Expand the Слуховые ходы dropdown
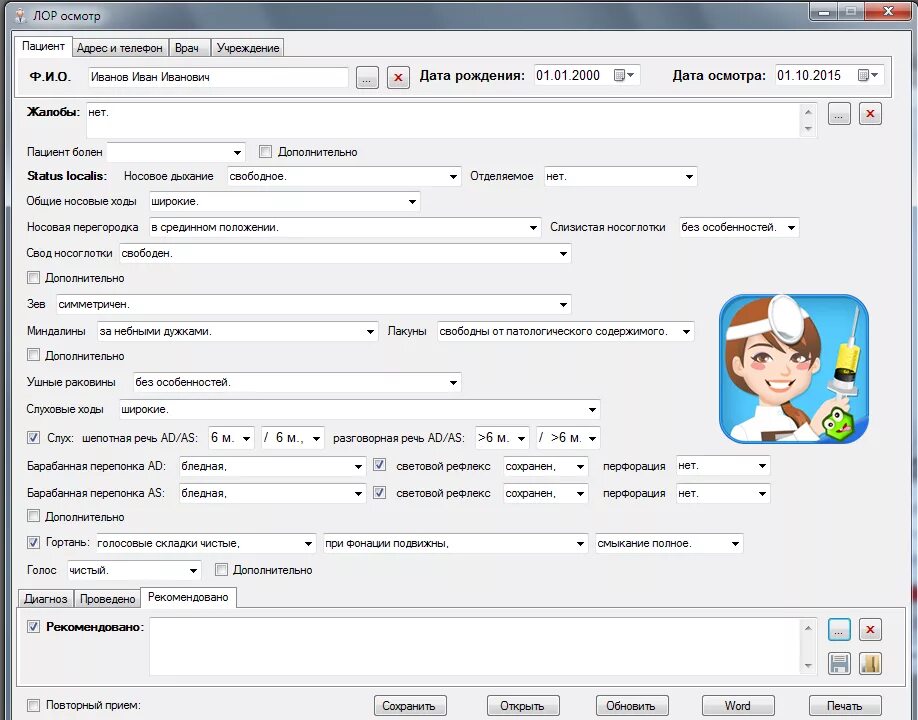 point(592,410)
